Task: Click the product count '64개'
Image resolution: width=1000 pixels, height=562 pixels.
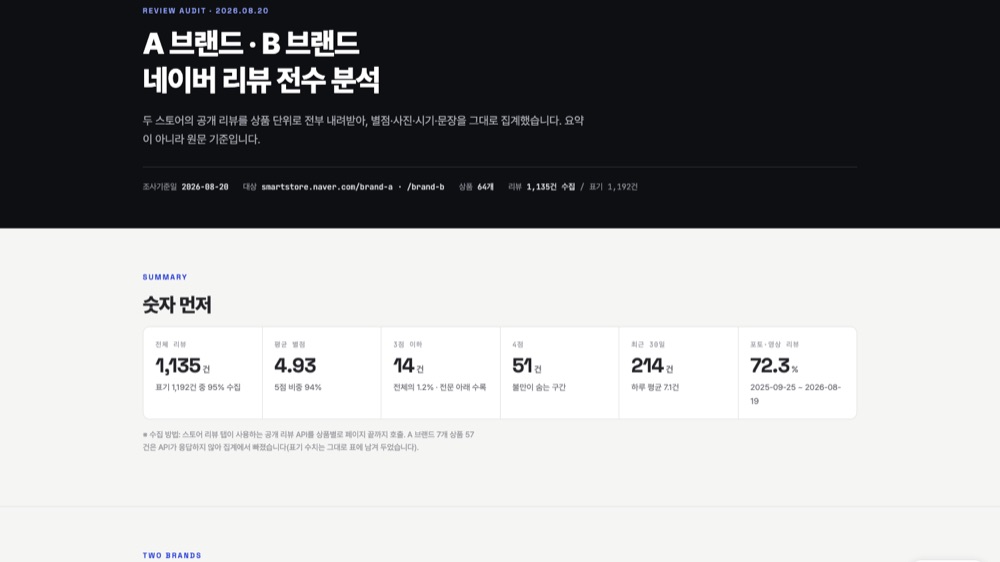Action: coord(485,187)
